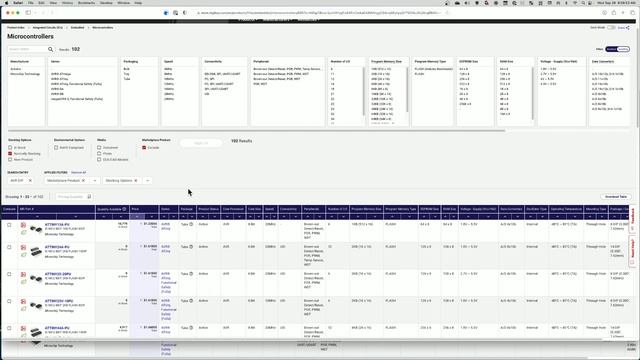Click Tube info icon in ATTINY13A-PU row
Viewport: 640px width, 360px height.
[191, 224]
